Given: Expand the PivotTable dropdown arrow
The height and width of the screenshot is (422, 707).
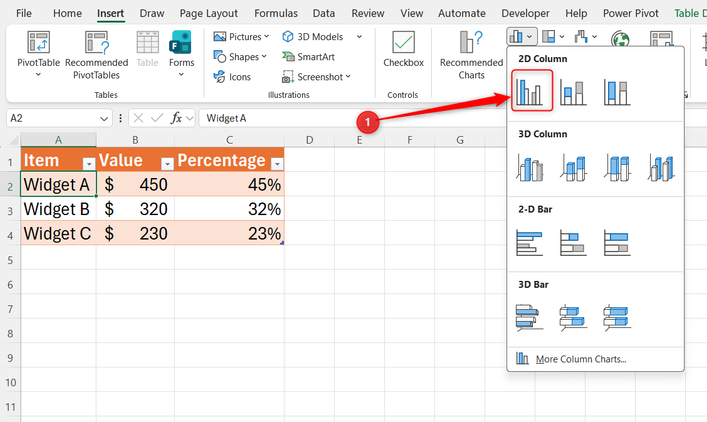Looking at the screenshot, I should pos(38,74).
